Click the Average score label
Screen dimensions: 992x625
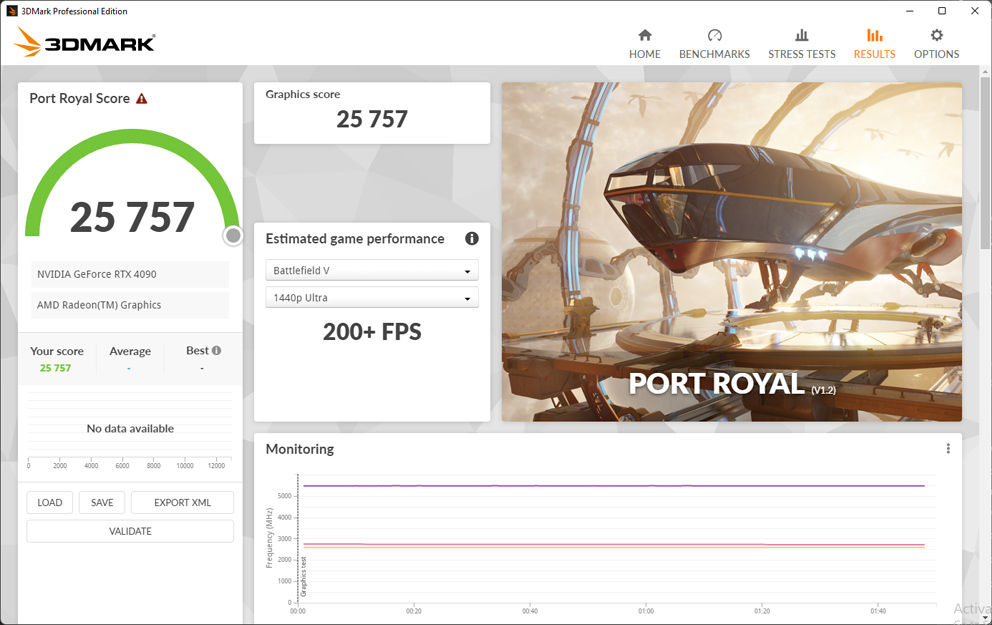(130, 351)
